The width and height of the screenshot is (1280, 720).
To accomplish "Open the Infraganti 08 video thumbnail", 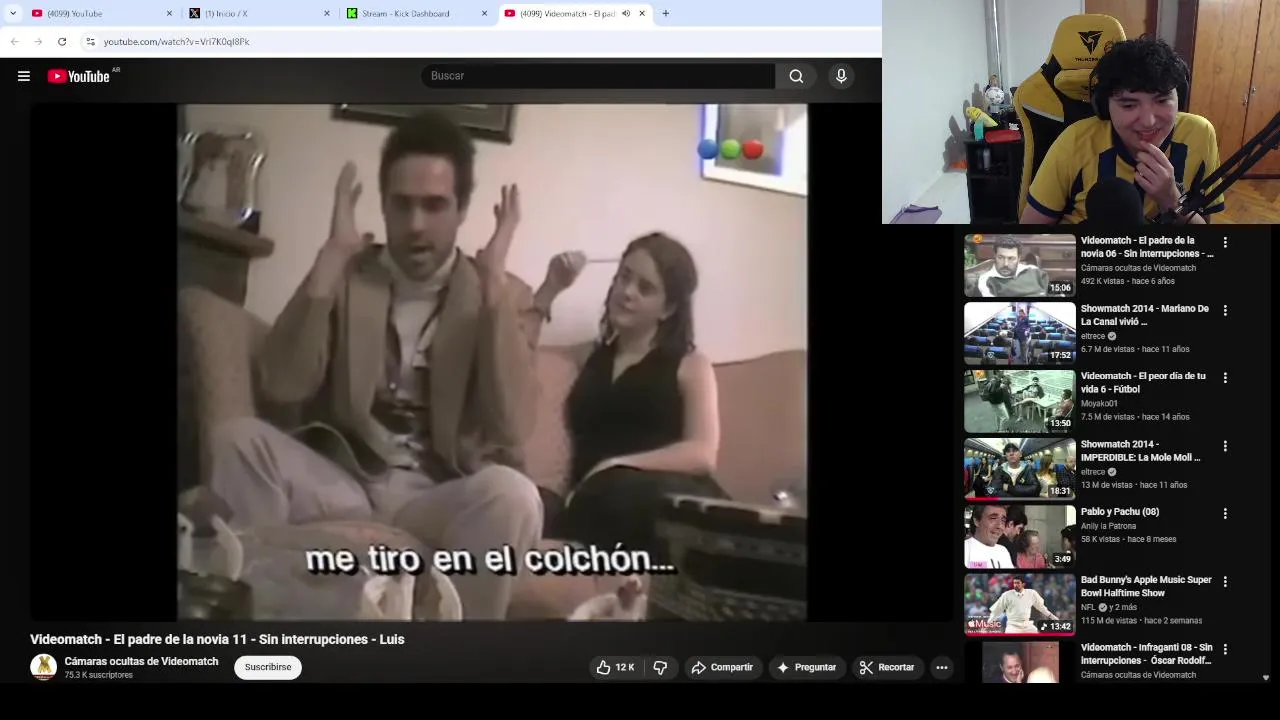I will (x=1019, y=662).
